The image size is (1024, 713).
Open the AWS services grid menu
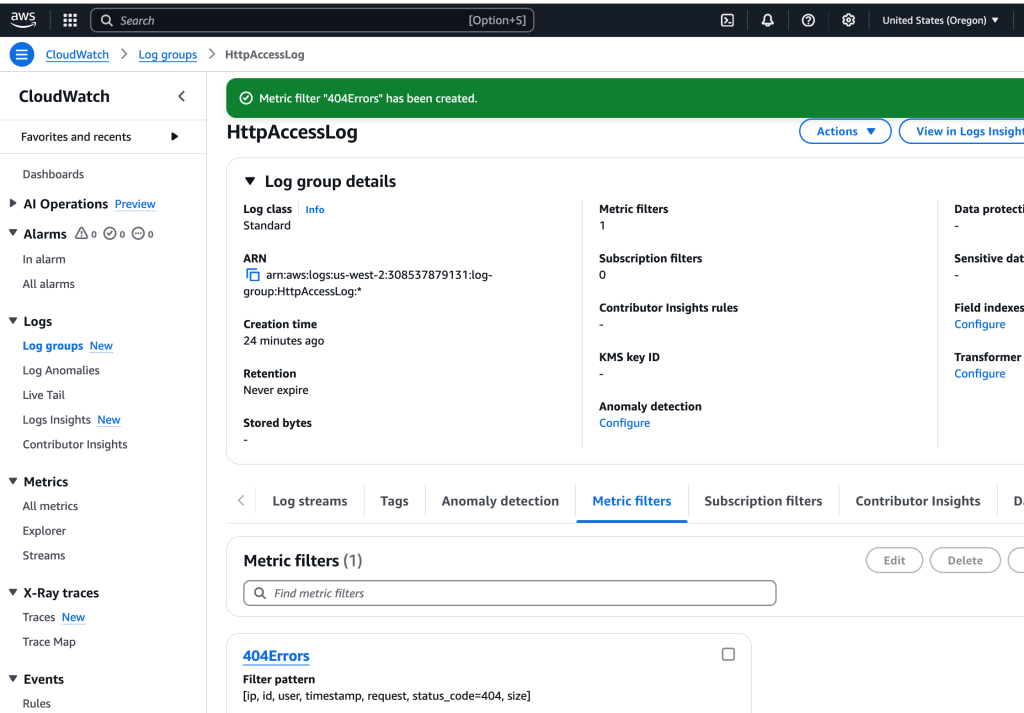click(70, 20)
